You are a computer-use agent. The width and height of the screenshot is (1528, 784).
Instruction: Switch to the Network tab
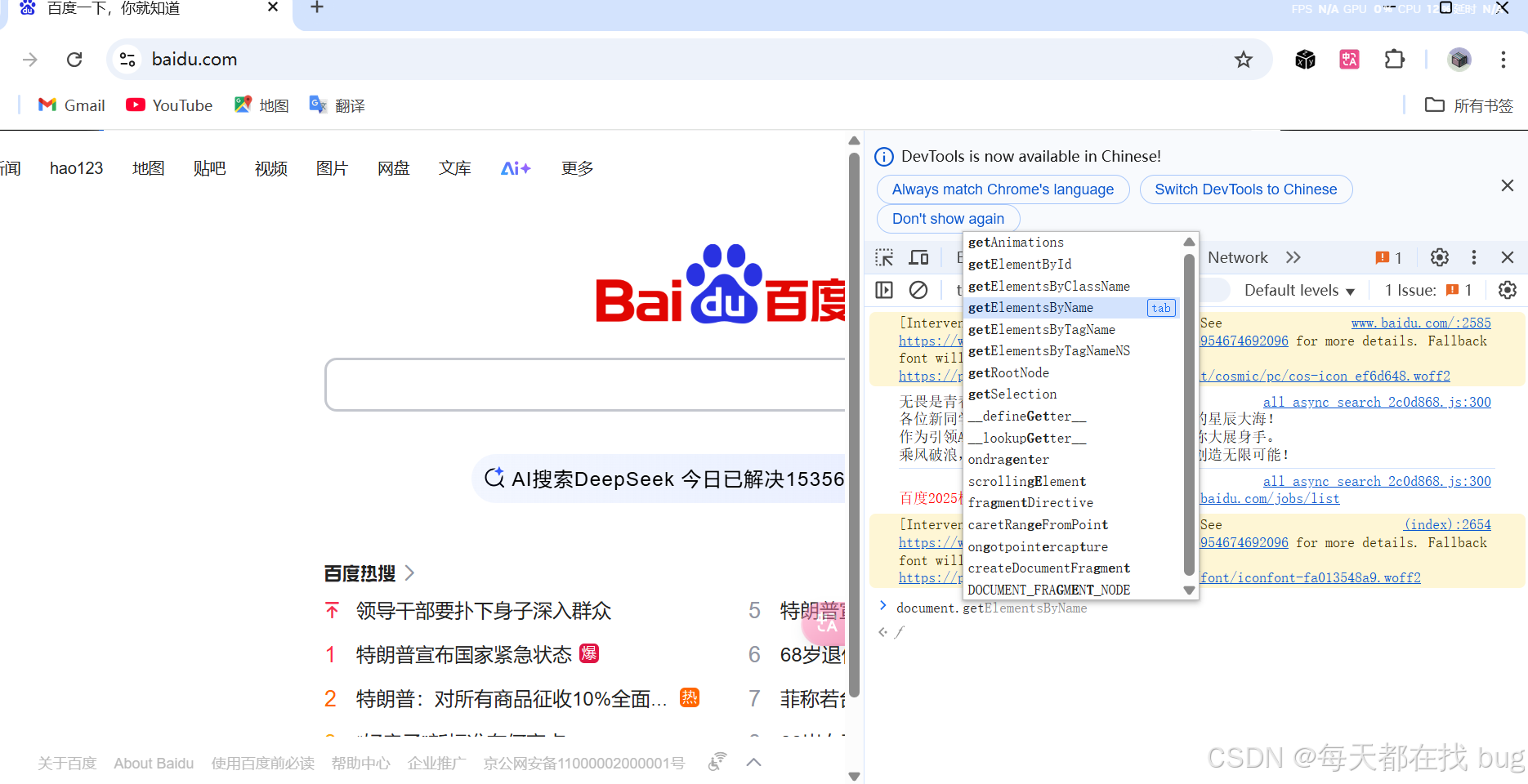[1237, 258]
